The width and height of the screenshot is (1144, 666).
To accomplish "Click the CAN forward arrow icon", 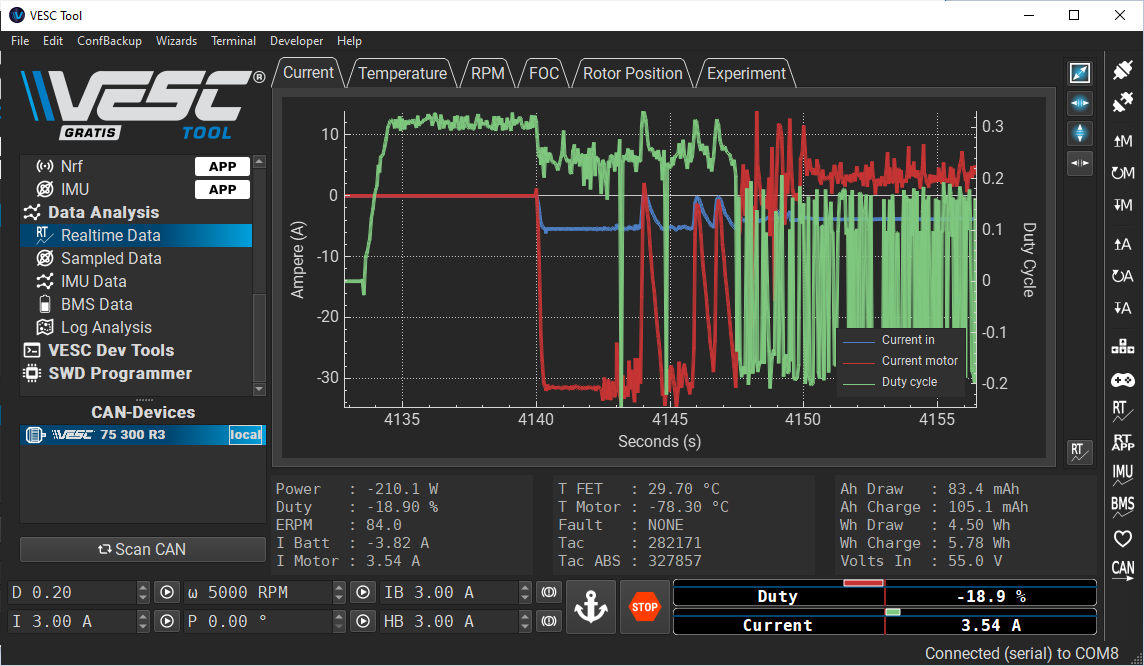I will point(1122,570).
